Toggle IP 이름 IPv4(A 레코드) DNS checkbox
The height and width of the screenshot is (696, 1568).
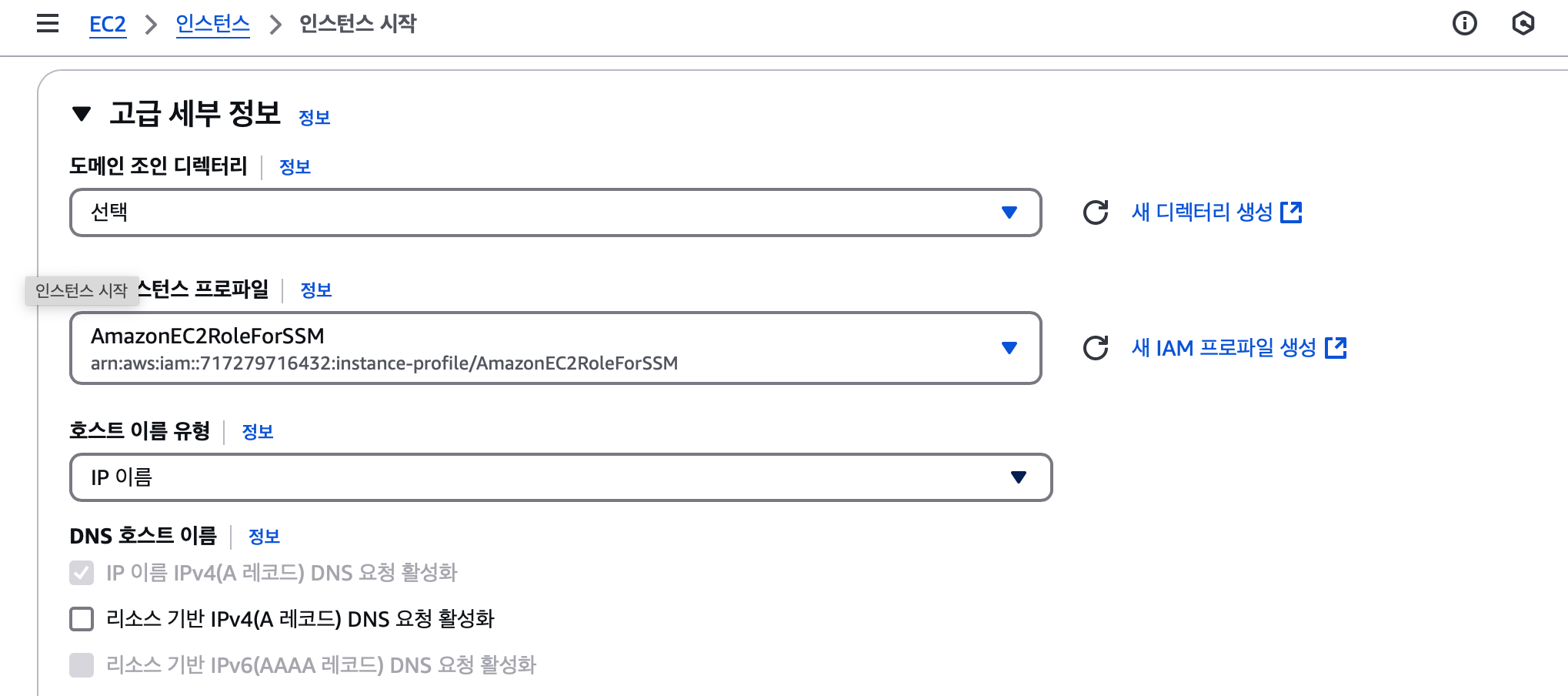[x=82, y=573]
